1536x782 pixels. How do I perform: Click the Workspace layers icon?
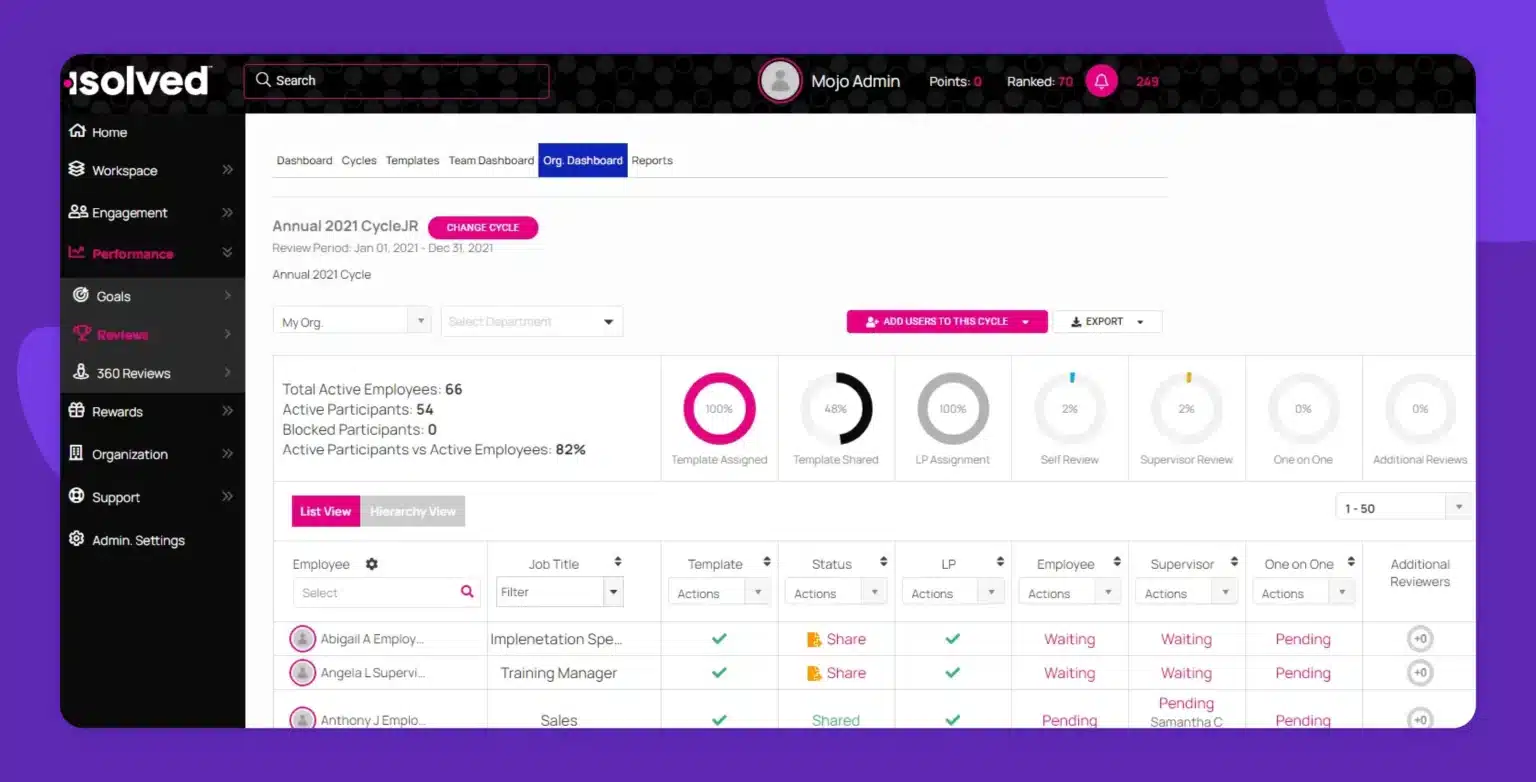tap(77, 169)
